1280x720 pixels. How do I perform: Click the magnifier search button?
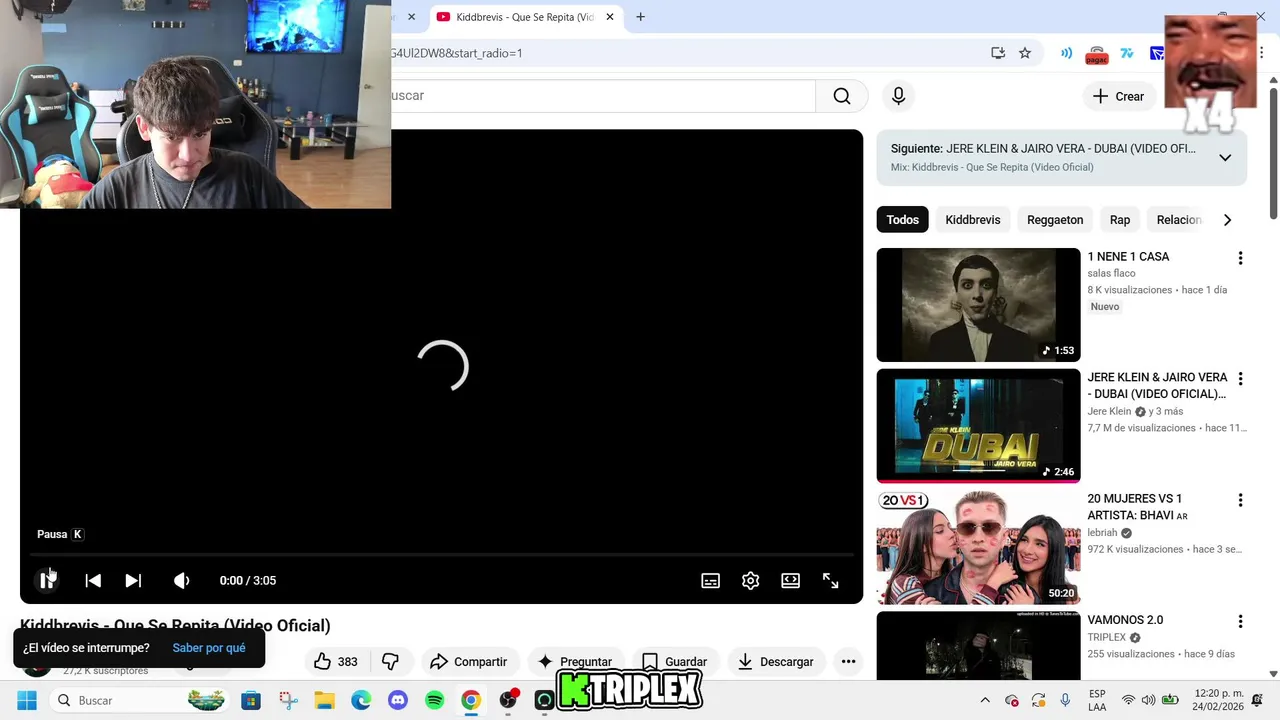[x=842, y=96]
